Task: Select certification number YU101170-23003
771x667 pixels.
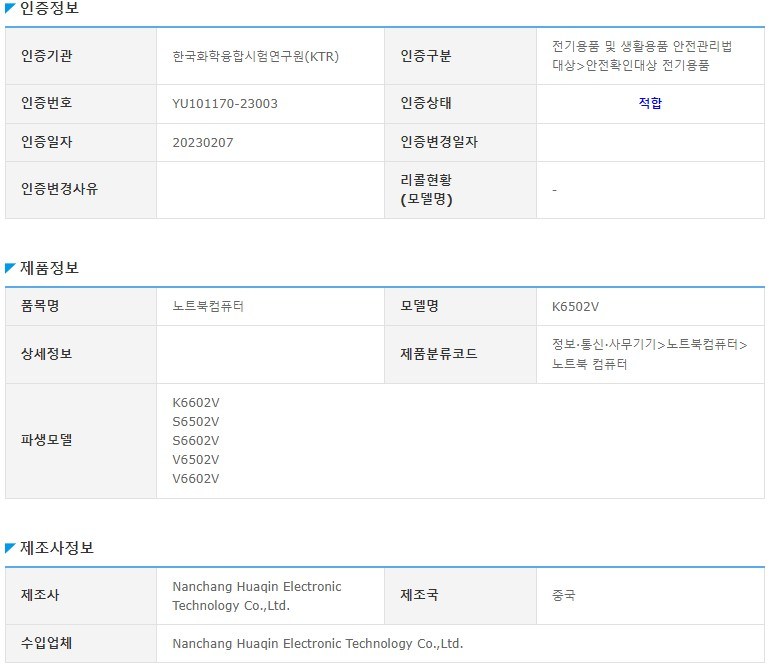Action: coord(225,103)
